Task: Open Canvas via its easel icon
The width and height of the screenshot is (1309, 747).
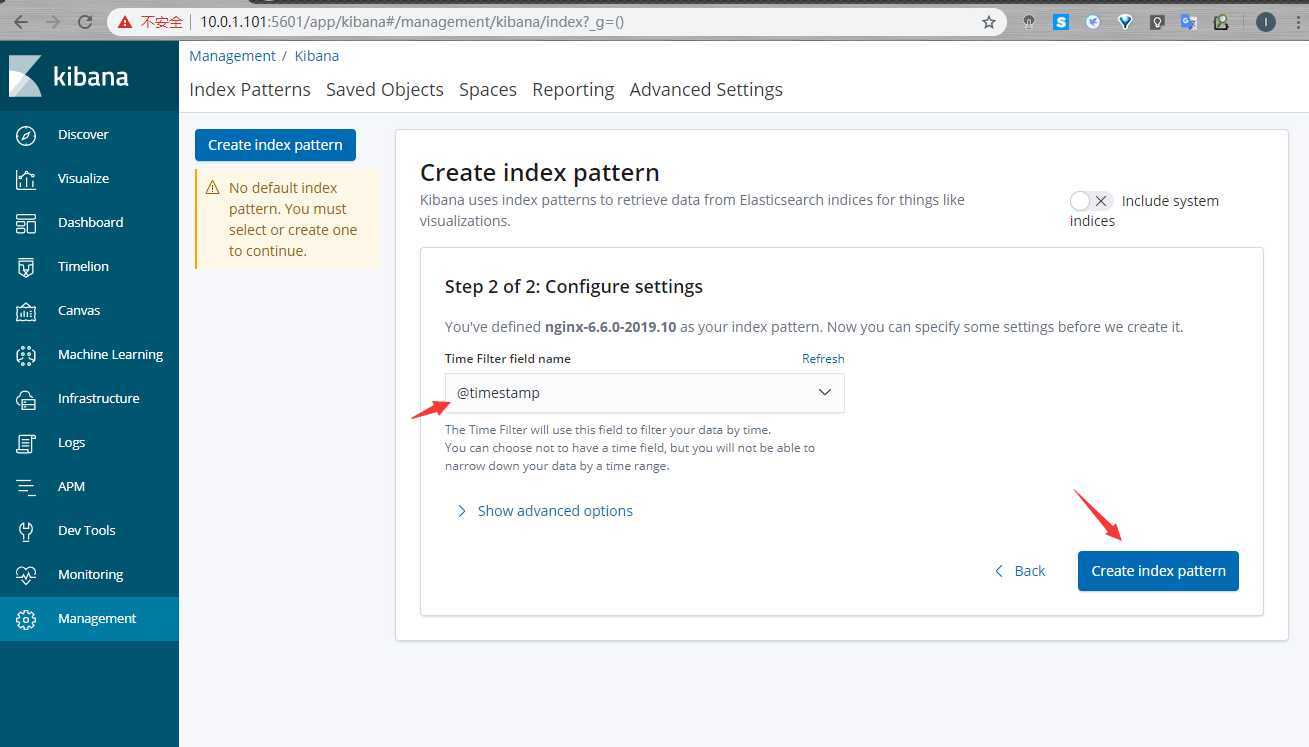Action: pyautogui.click(x=26, y=311)
